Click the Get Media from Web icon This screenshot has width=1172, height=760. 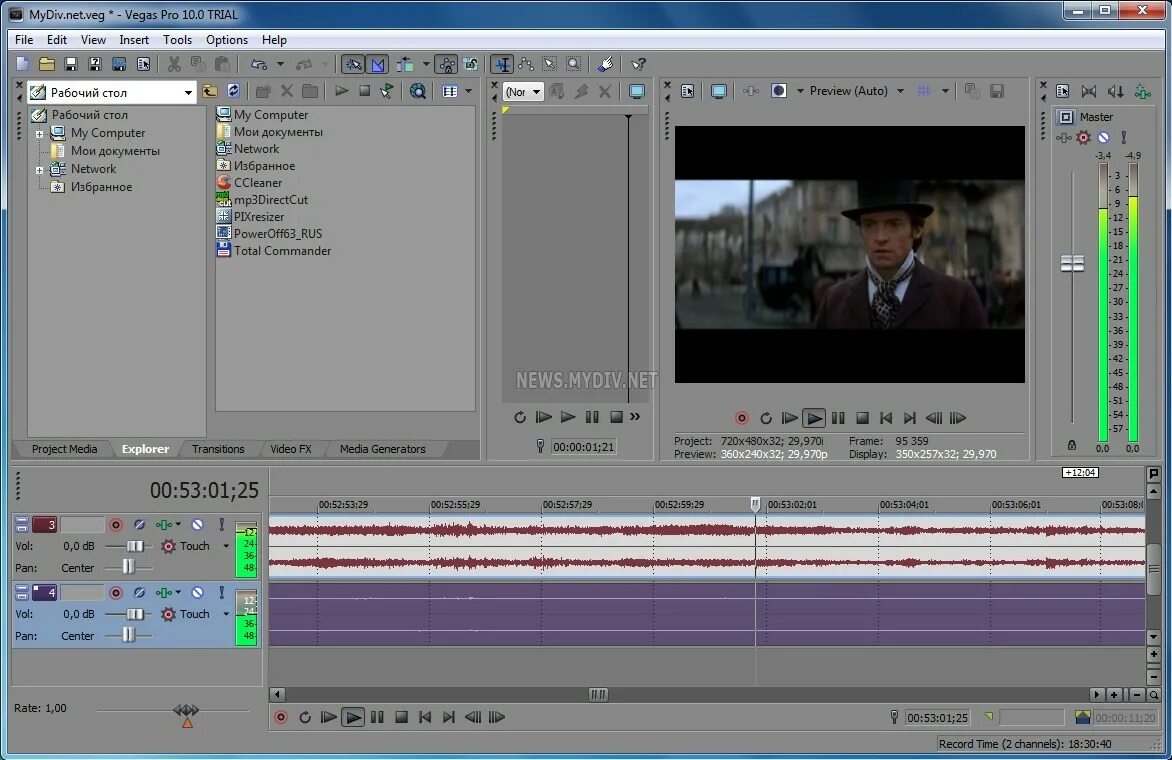click(x=418, y=91)
